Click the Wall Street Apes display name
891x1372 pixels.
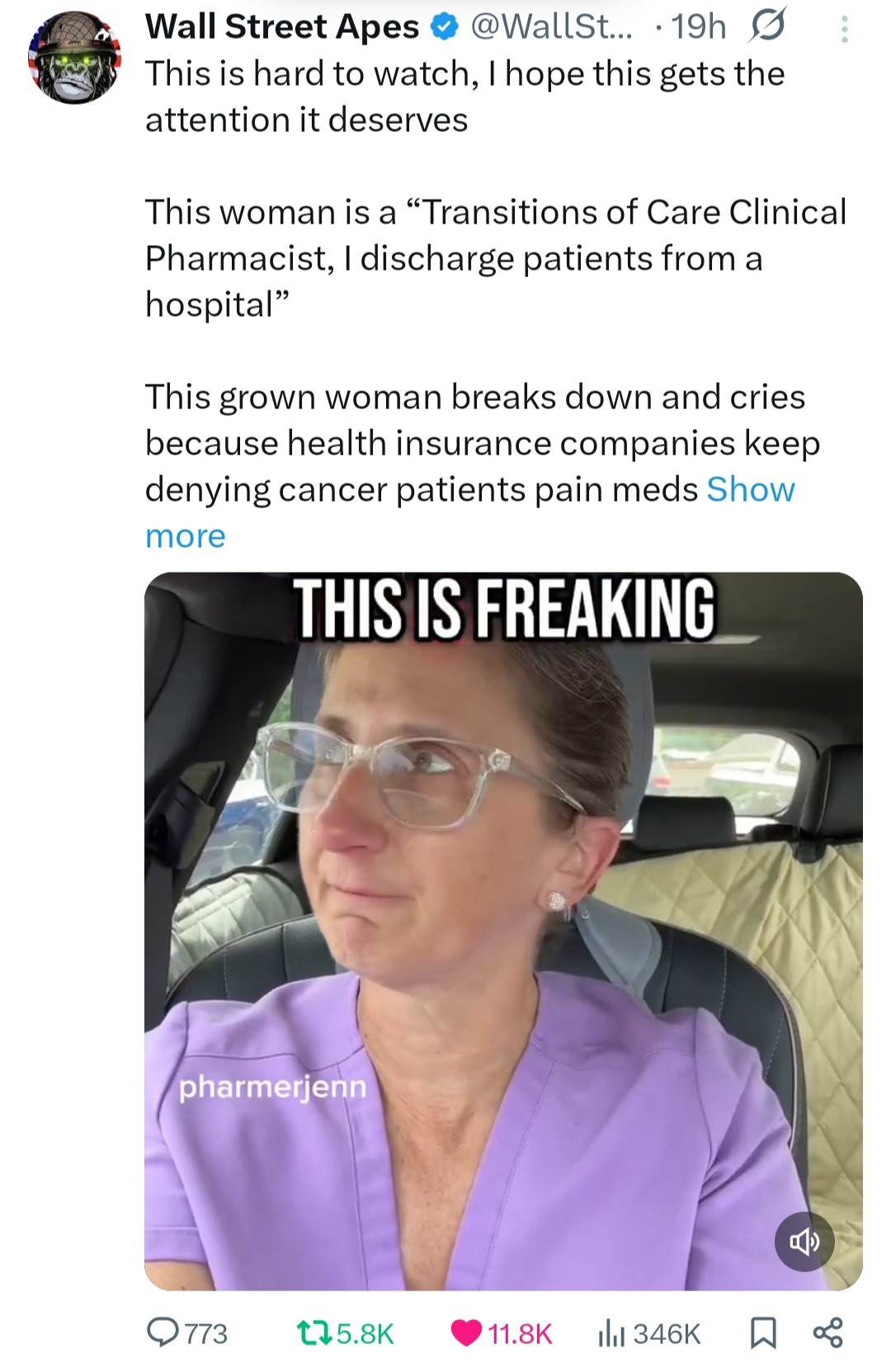(282, 27)
